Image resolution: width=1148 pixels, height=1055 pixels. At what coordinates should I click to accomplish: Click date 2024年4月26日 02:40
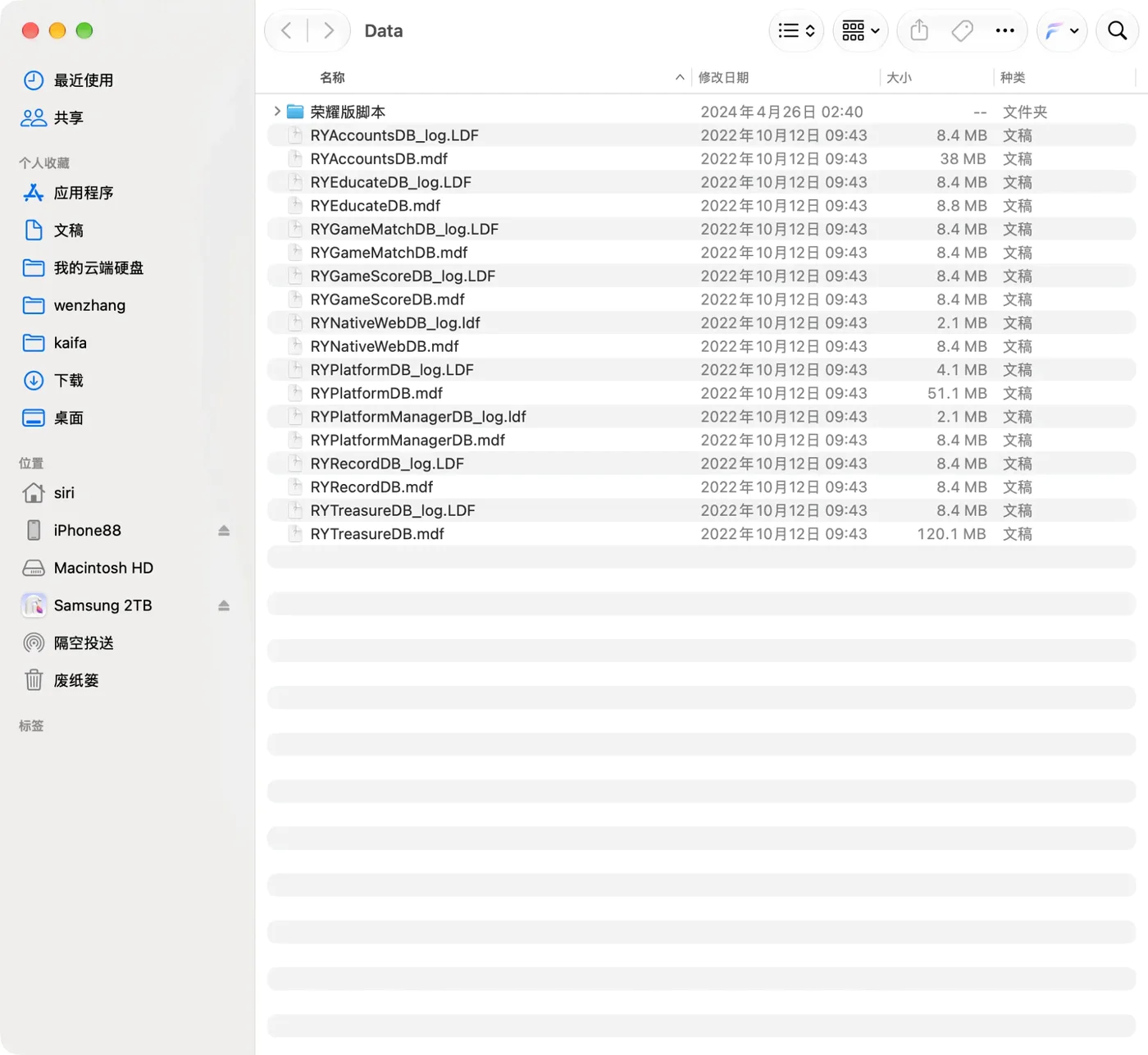coord(781,112)
